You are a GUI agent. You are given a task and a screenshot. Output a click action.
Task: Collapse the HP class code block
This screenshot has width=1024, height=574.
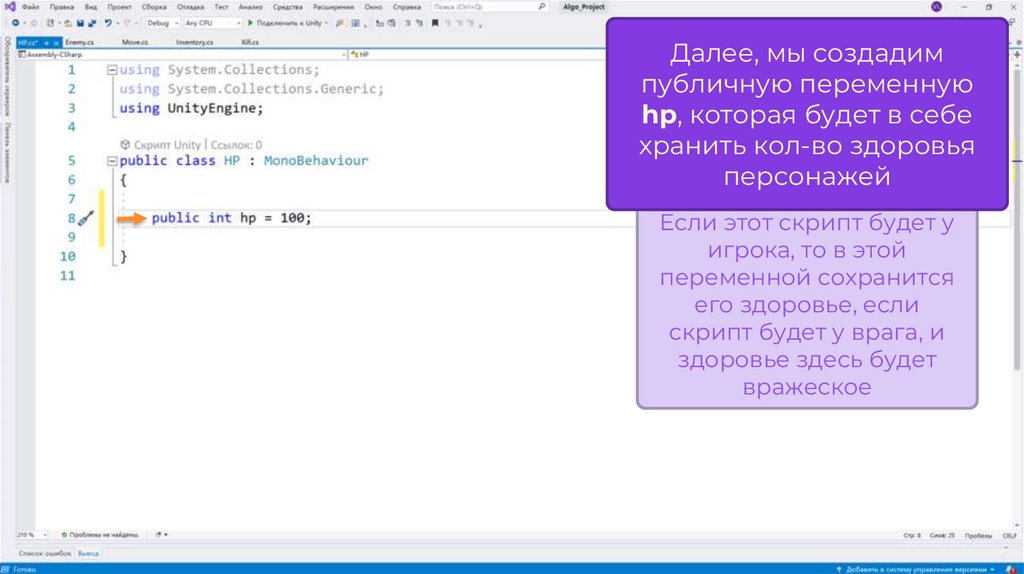pos(109,161)
